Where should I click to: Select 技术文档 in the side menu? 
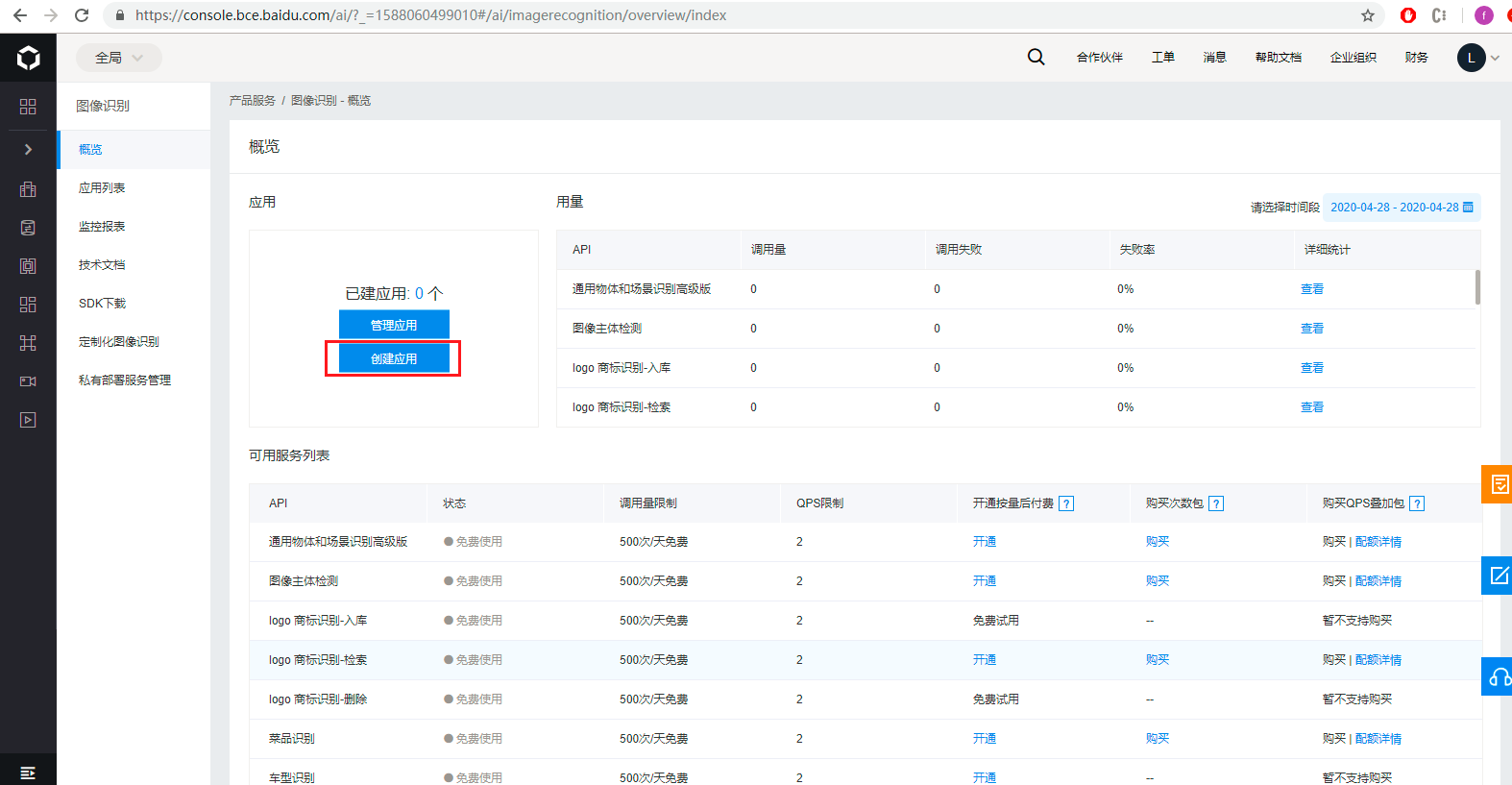click(x=134, y=265)
